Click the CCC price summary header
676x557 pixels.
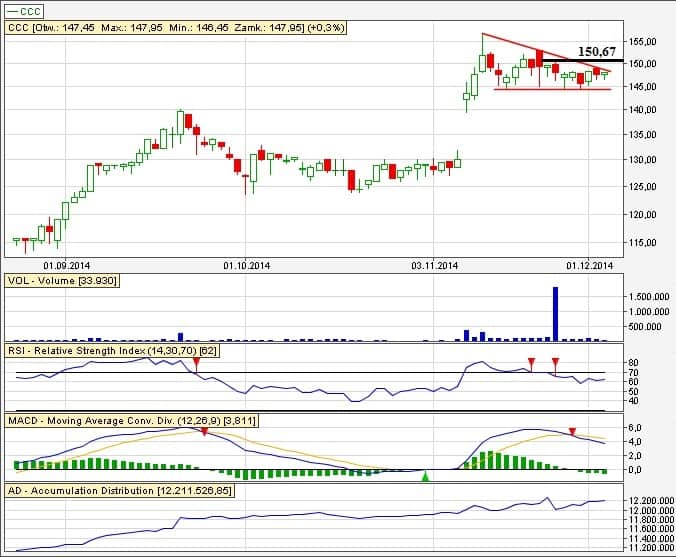pyautogui.click(x=176, y=28)
